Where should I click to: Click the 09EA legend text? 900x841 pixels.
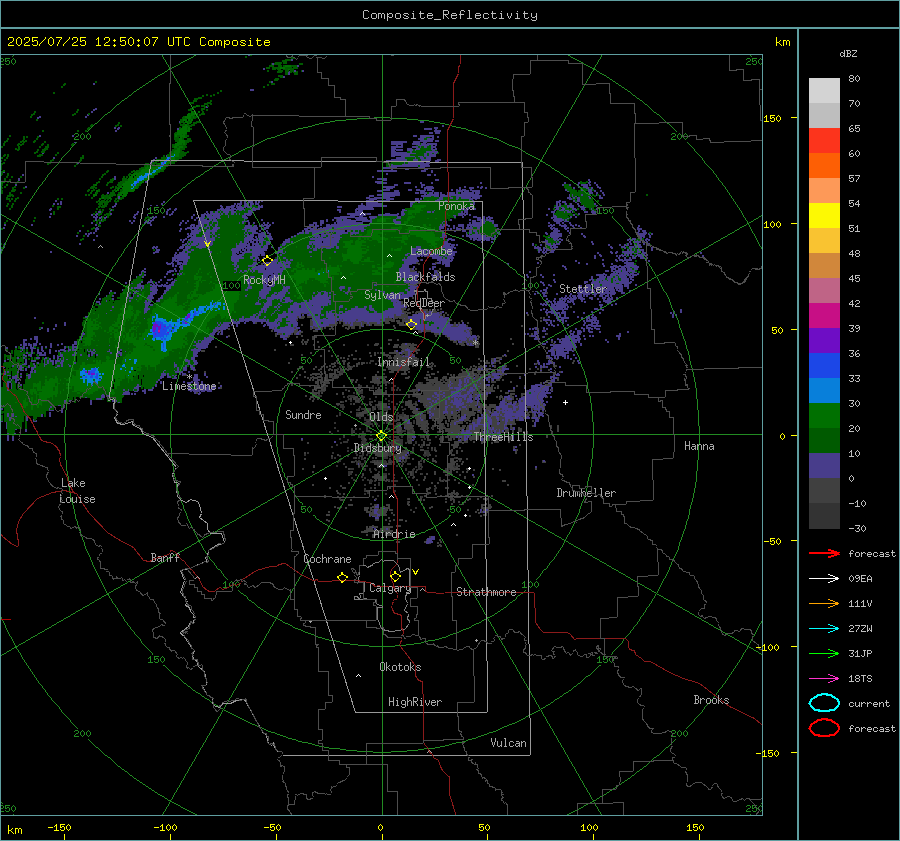pyautogui.click(x=860, y=579)
